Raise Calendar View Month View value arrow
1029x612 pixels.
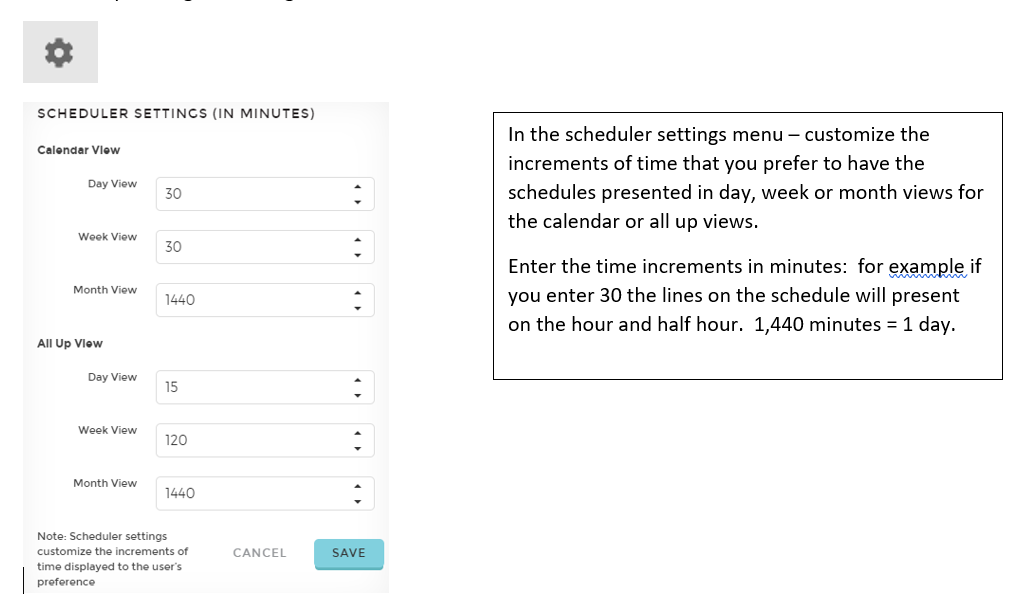[x=358, y=293]
